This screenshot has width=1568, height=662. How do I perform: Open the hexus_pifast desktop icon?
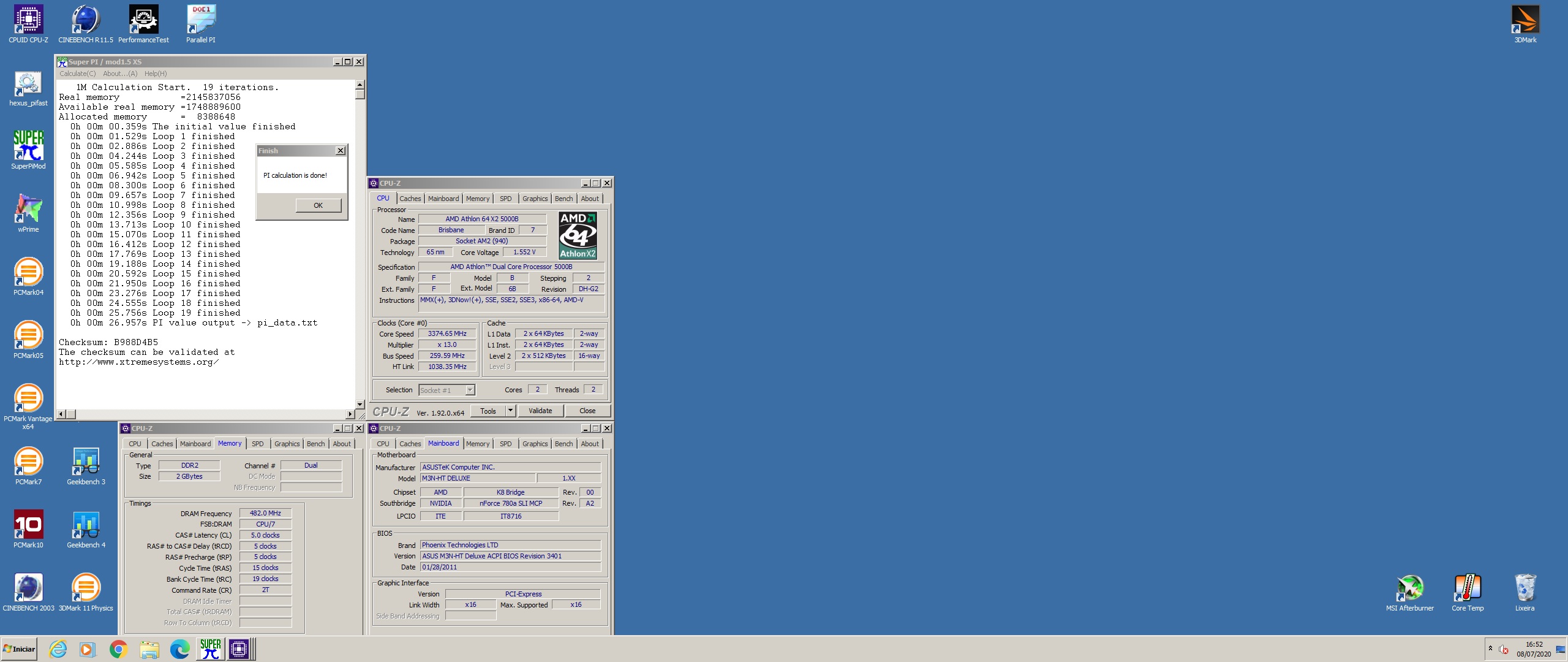point(28,88)
